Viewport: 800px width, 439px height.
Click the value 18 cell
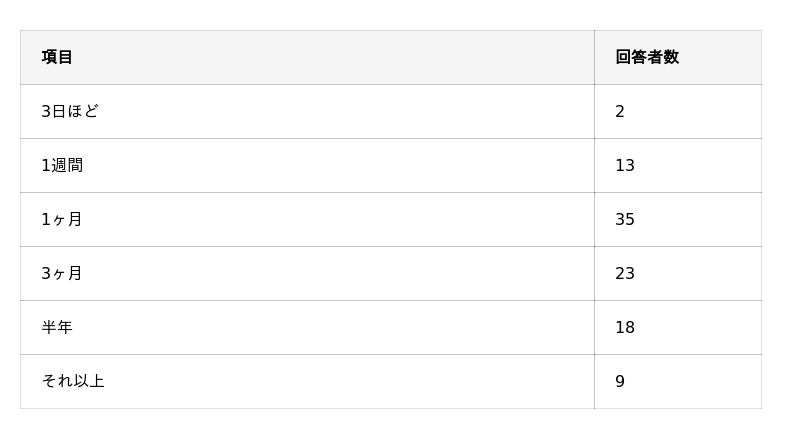[x=625, y=327]
